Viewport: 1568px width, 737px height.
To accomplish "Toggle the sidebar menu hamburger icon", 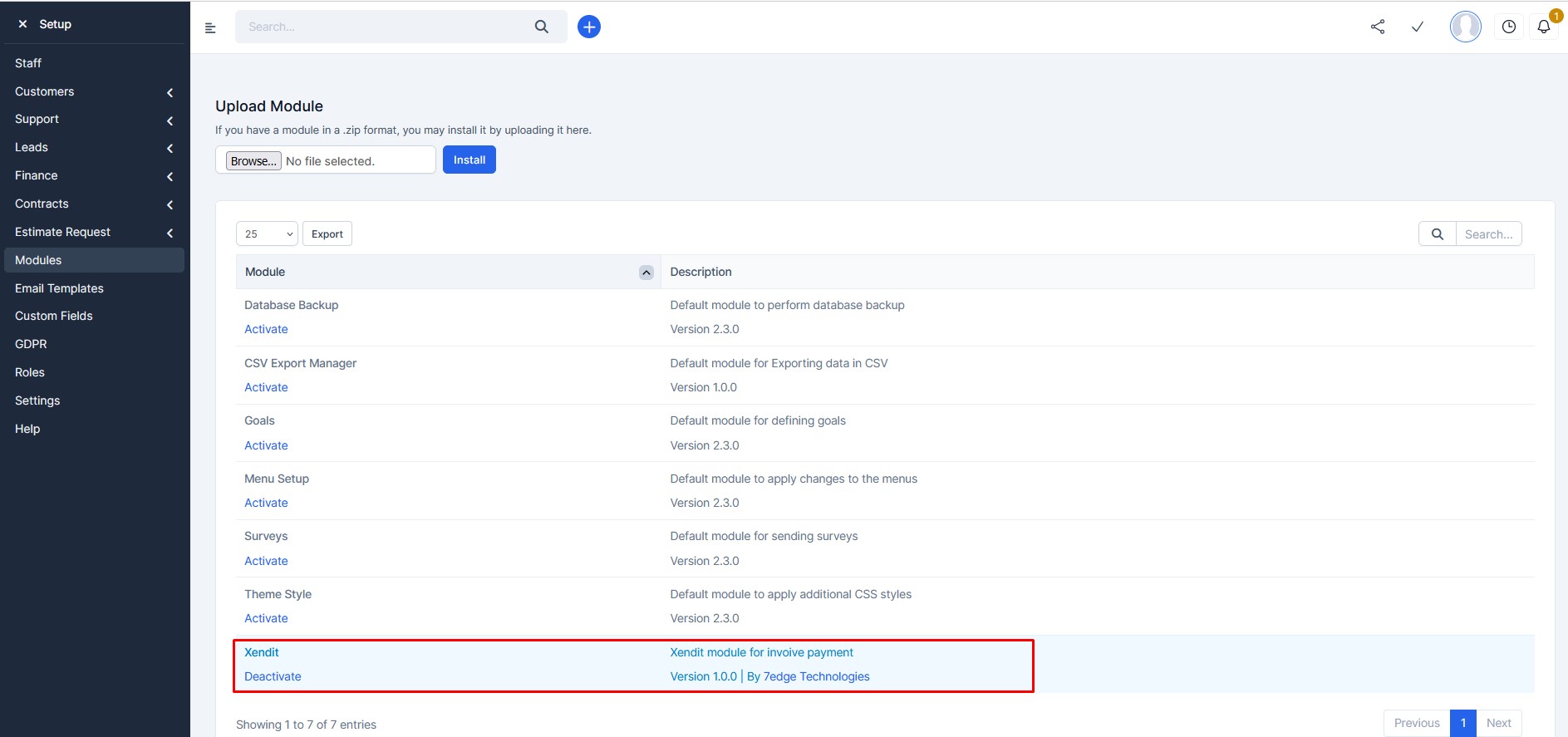I will (x=210, y=27).
